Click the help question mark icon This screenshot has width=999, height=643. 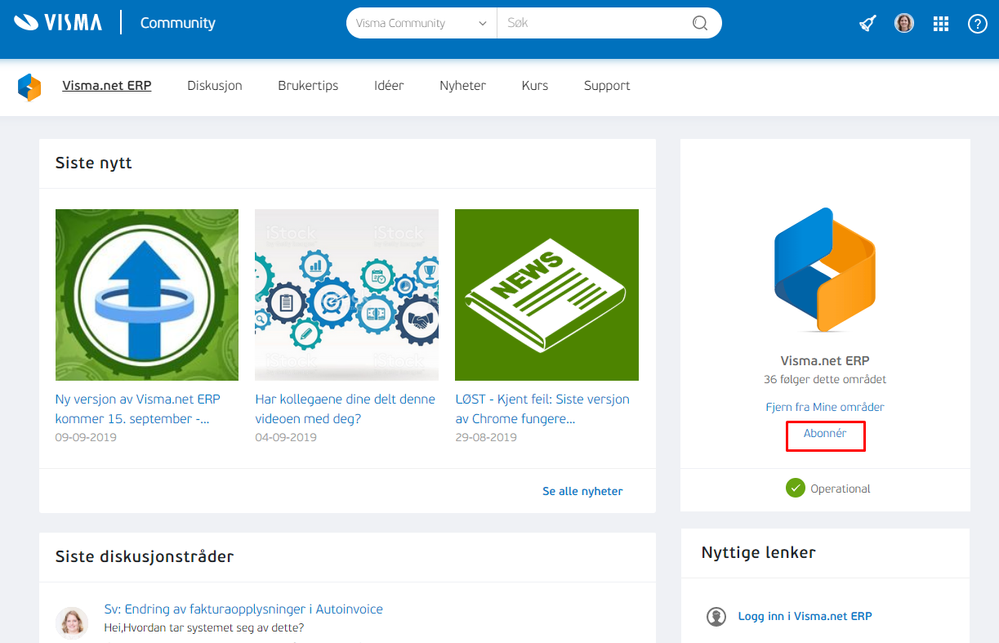(977, 24)
